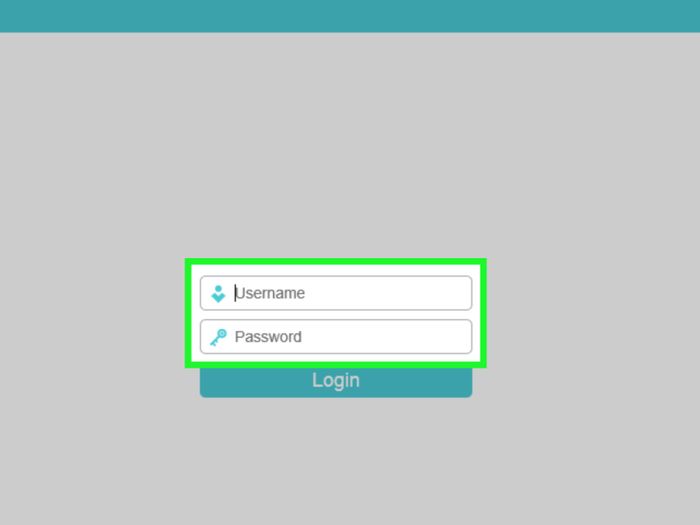Select the blue key glyph in the login form

[x=218, y=337]
